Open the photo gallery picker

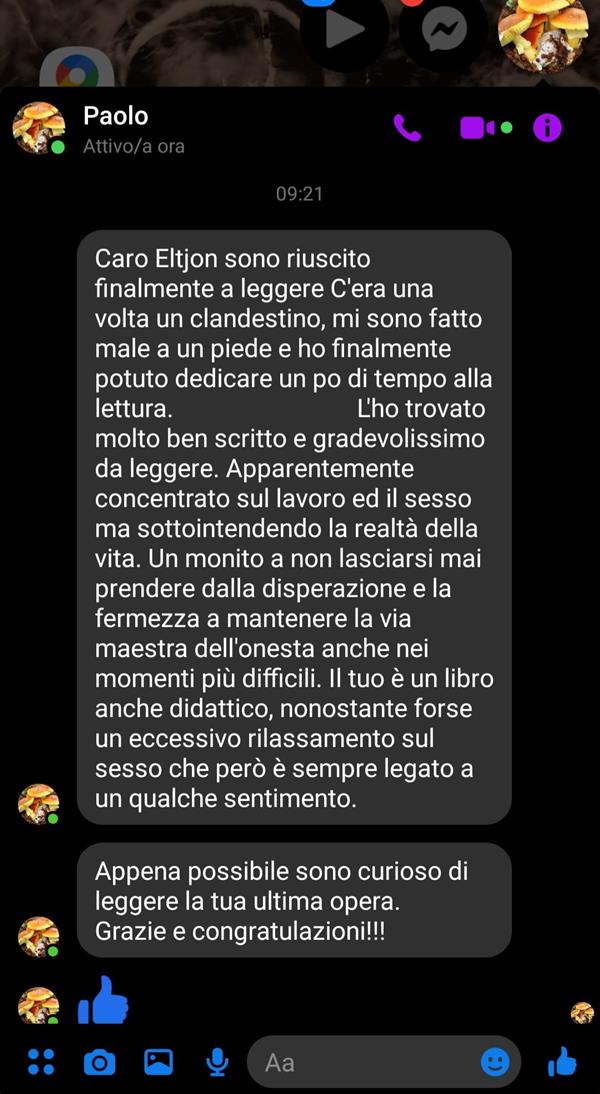(158, 1062)
